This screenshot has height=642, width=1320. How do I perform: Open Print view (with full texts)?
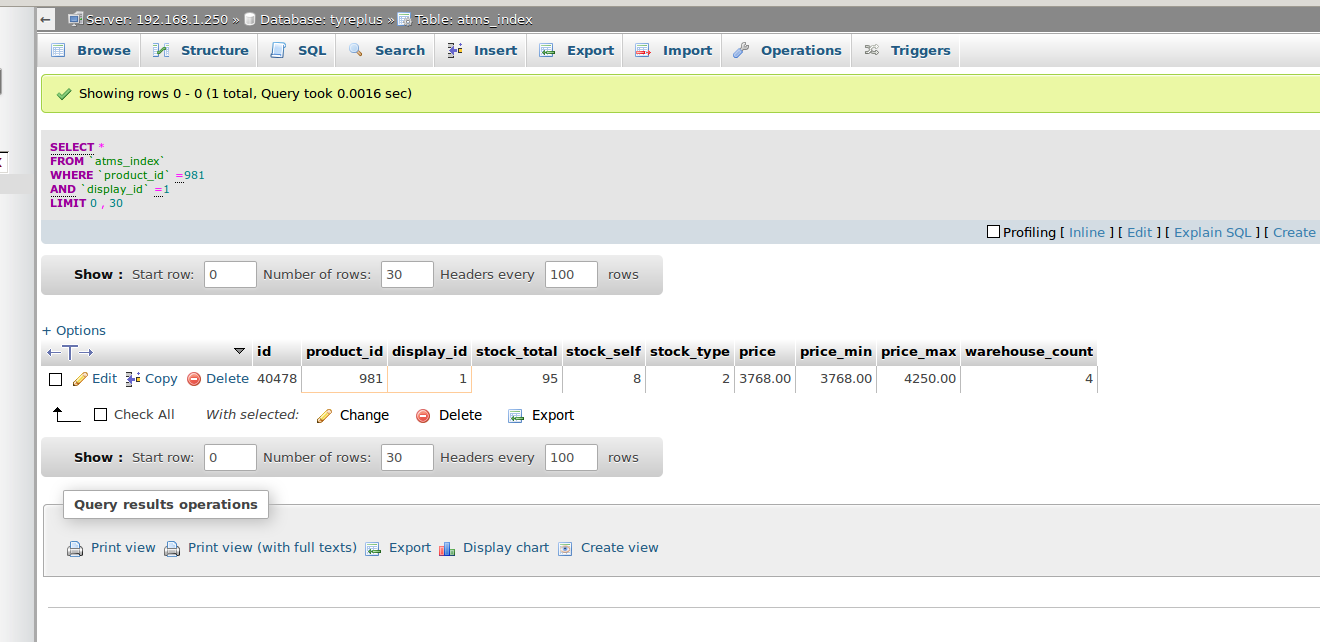click(261, 548)
